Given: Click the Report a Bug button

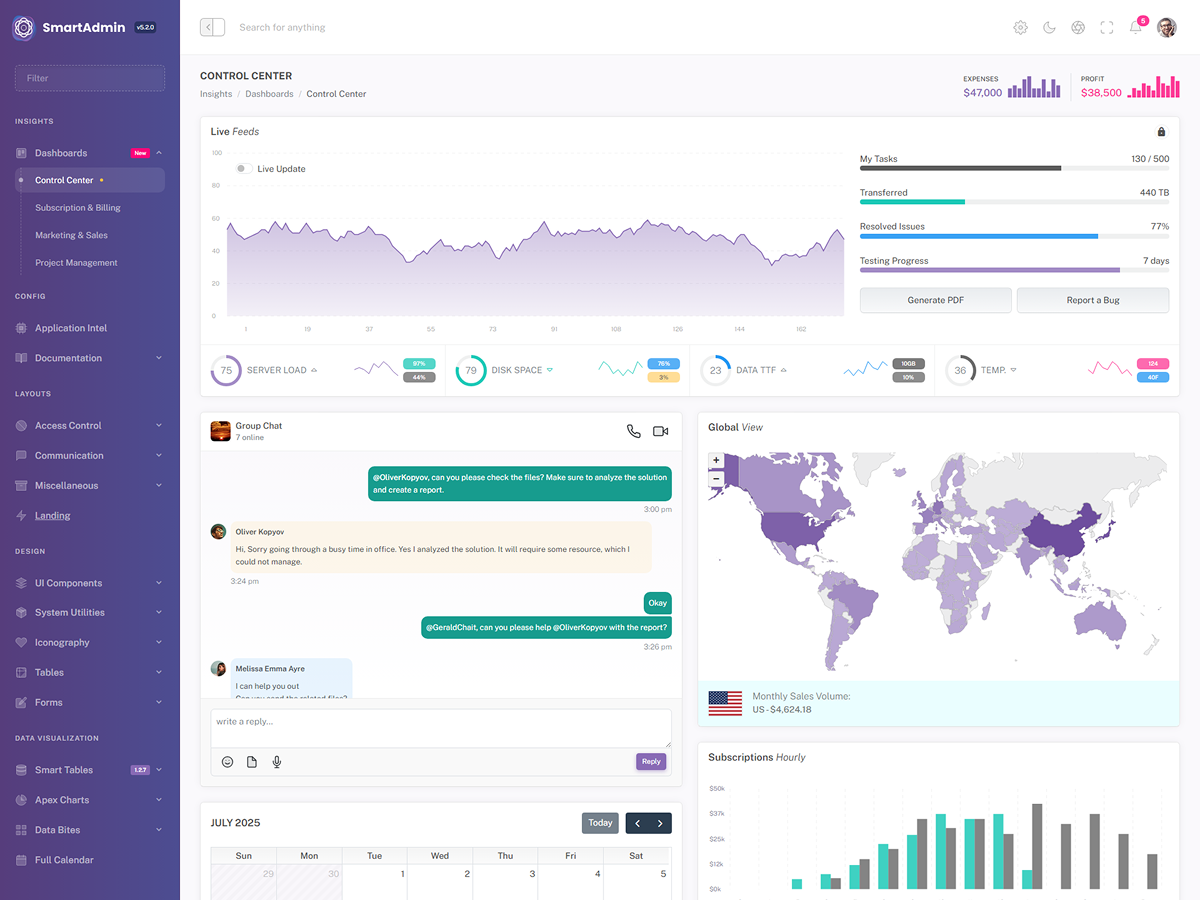Looking at the screenshot, I should (x=1093, y=300).
